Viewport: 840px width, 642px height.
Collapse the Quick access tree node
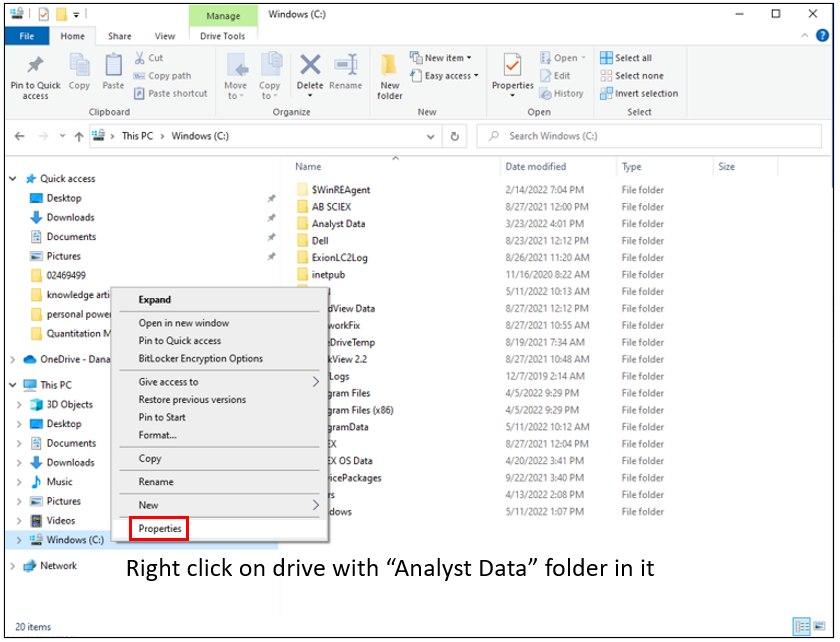click(13, 178)
